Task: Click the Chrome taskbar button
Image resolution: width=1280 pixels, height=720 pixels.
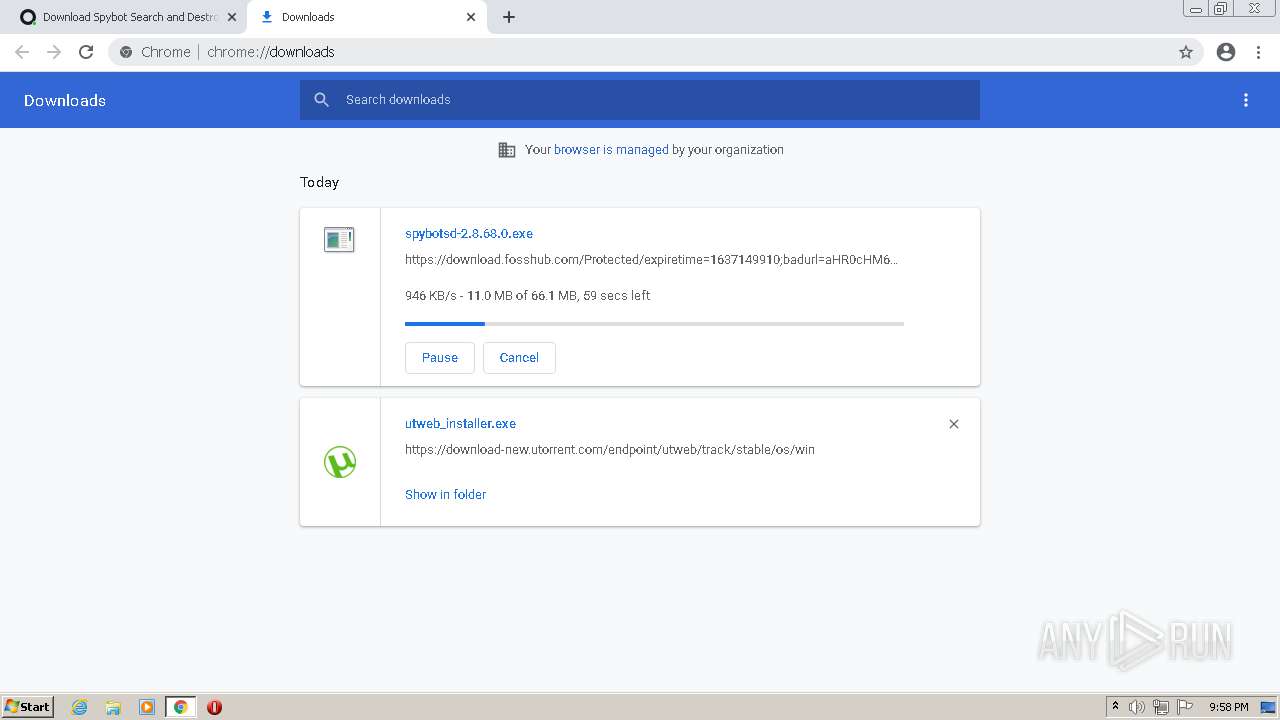Action: [x=181, y=707]
